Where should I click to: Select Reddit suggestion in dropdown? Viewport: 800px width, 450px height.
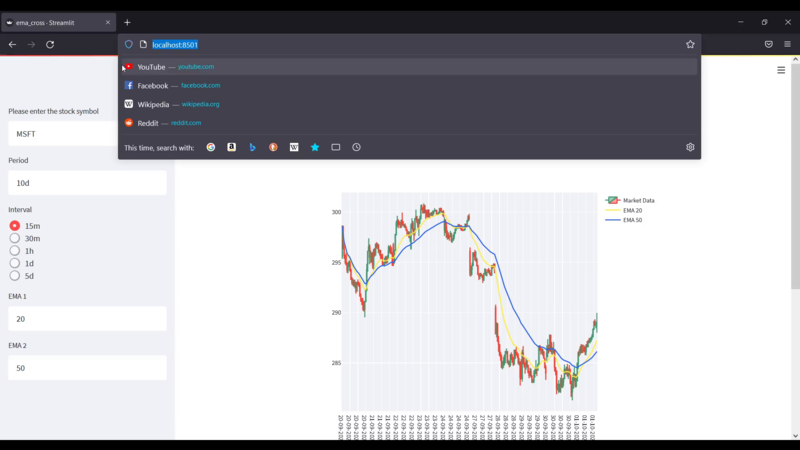click(x=409, y=123)
